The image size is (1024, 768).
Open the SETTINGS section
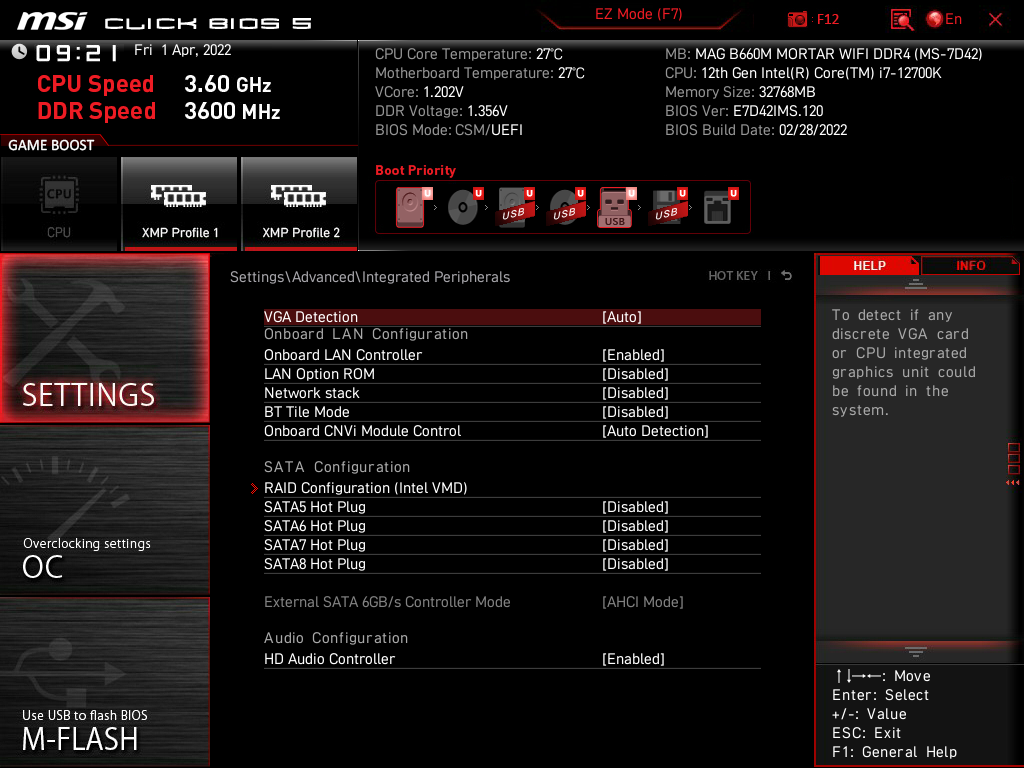[104, 338]
